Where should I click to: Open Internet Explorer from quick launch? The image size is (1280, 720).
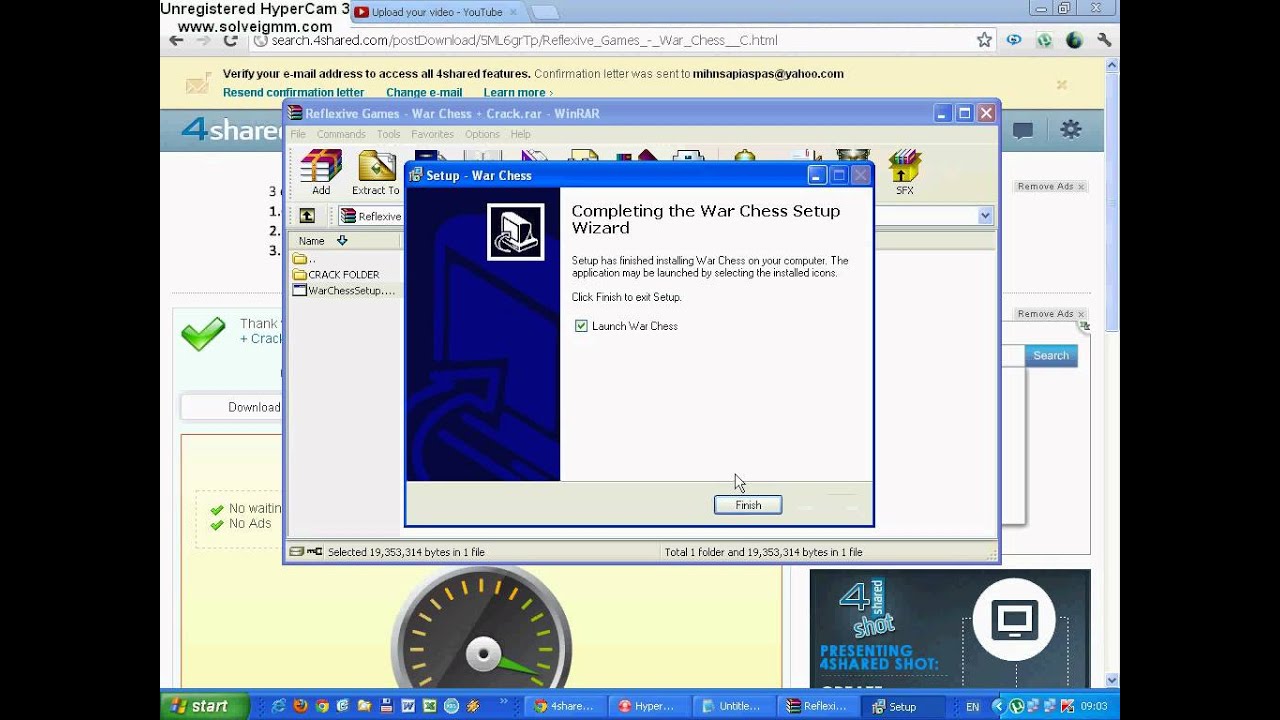pos(279,706)
